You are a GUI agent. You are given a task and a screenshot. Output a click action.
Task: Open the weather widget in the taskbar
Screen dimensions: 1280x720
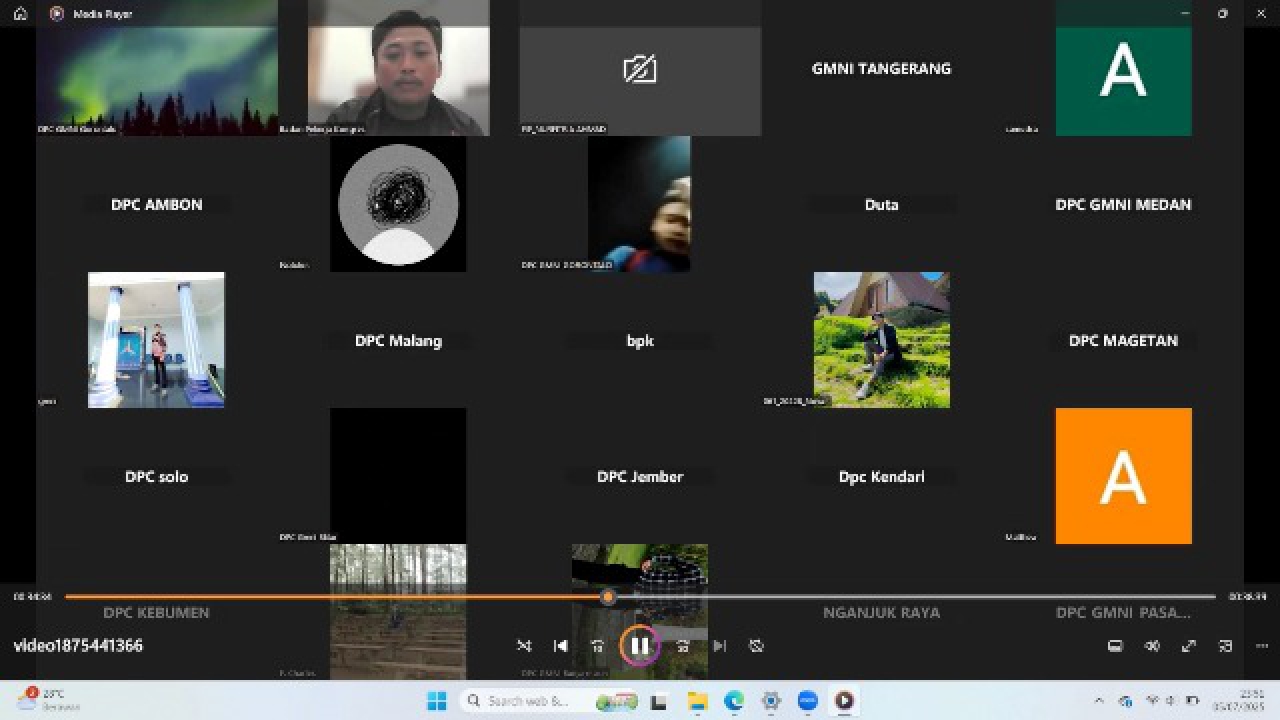45,700
